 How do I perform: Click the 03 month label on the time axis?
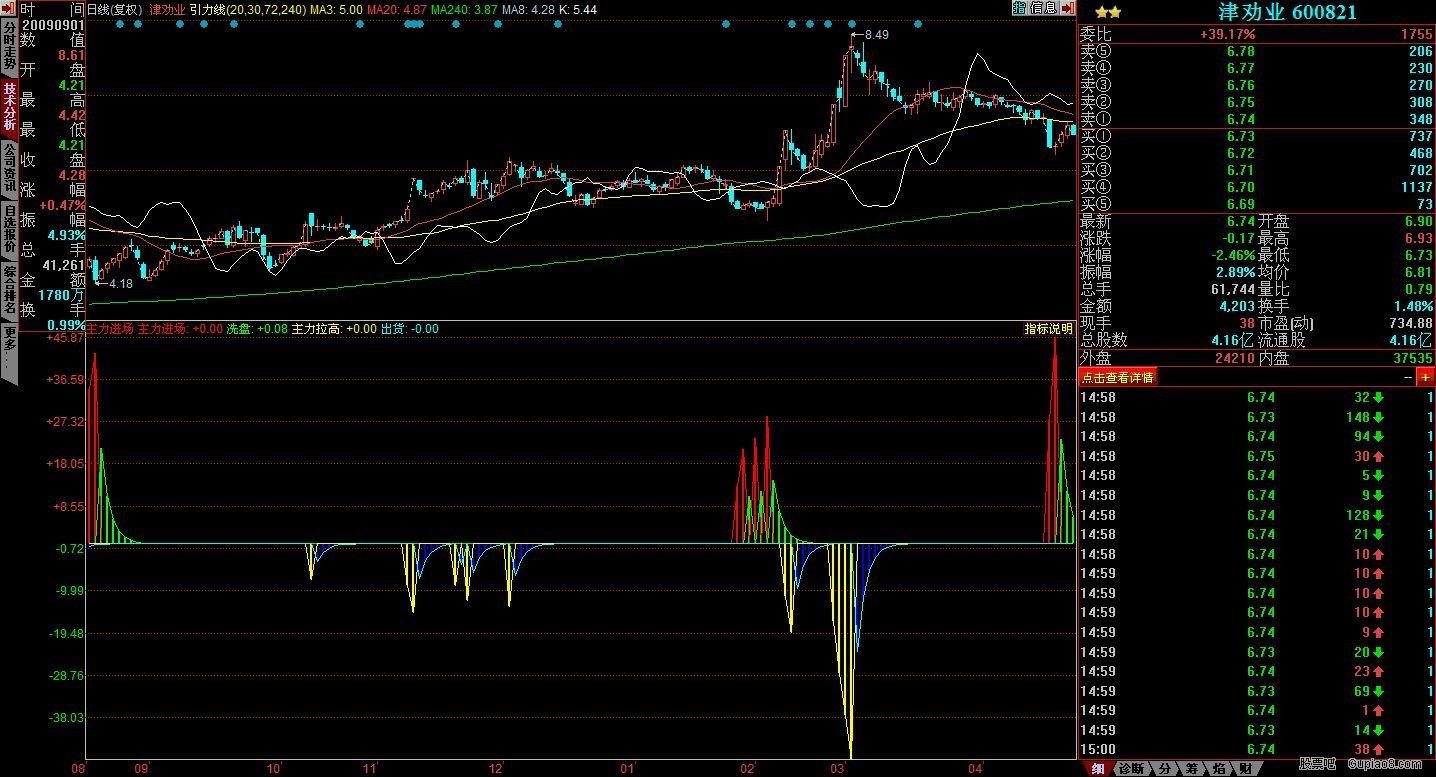837,768
